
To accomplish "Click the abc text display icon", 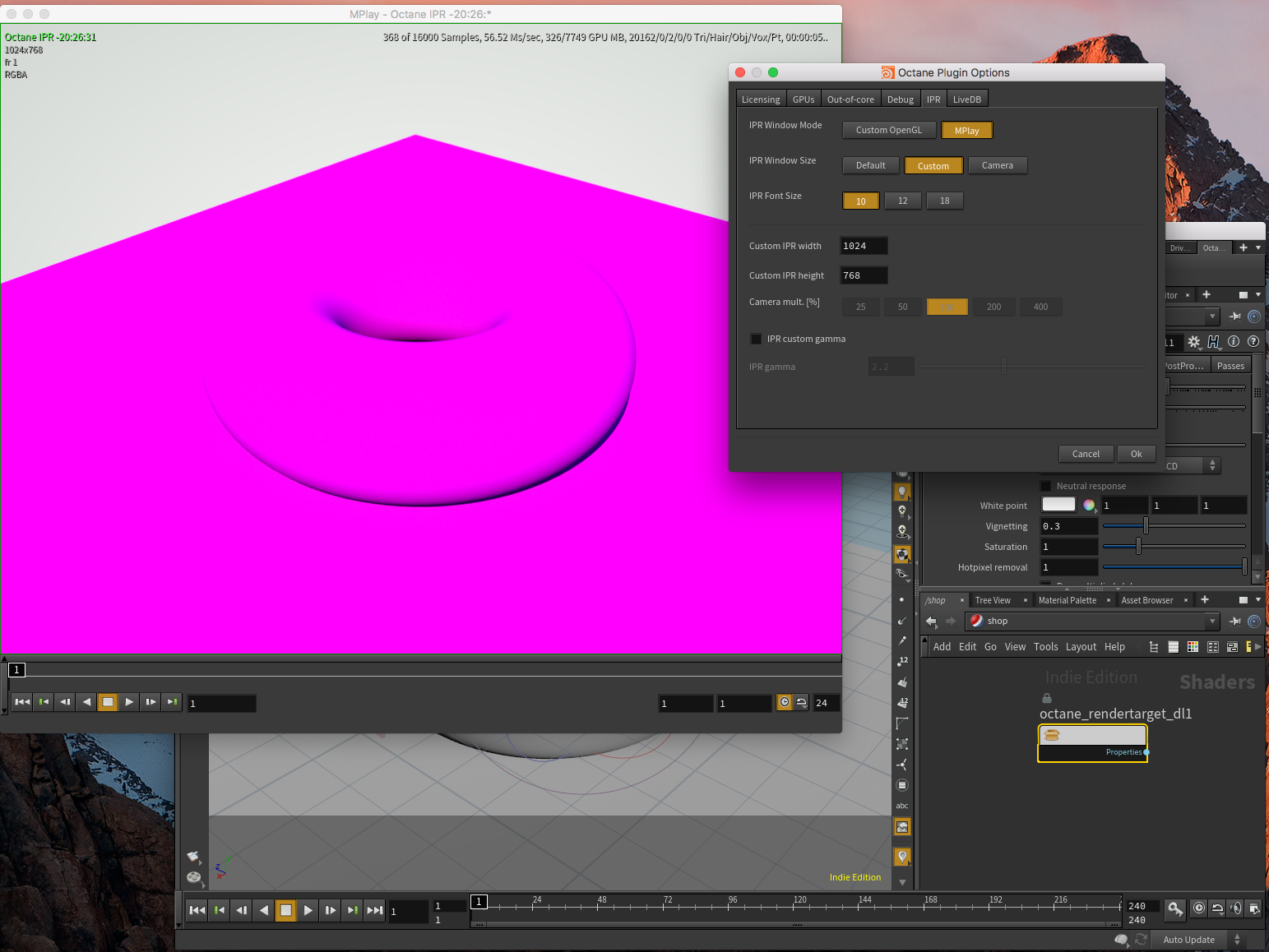I will 902,806.
